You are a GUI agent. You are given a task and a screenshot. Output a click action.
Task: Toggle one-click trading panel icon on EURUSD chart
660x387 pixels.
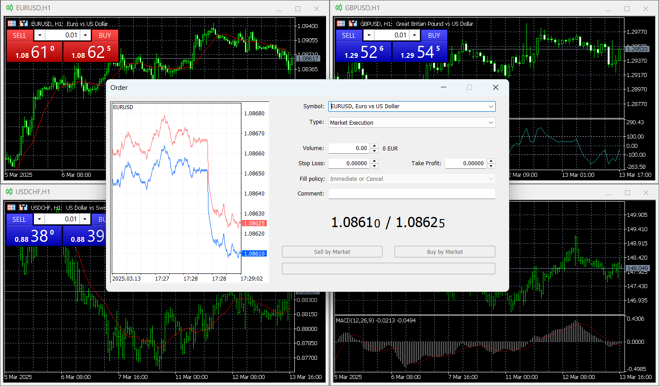[12, 24]
